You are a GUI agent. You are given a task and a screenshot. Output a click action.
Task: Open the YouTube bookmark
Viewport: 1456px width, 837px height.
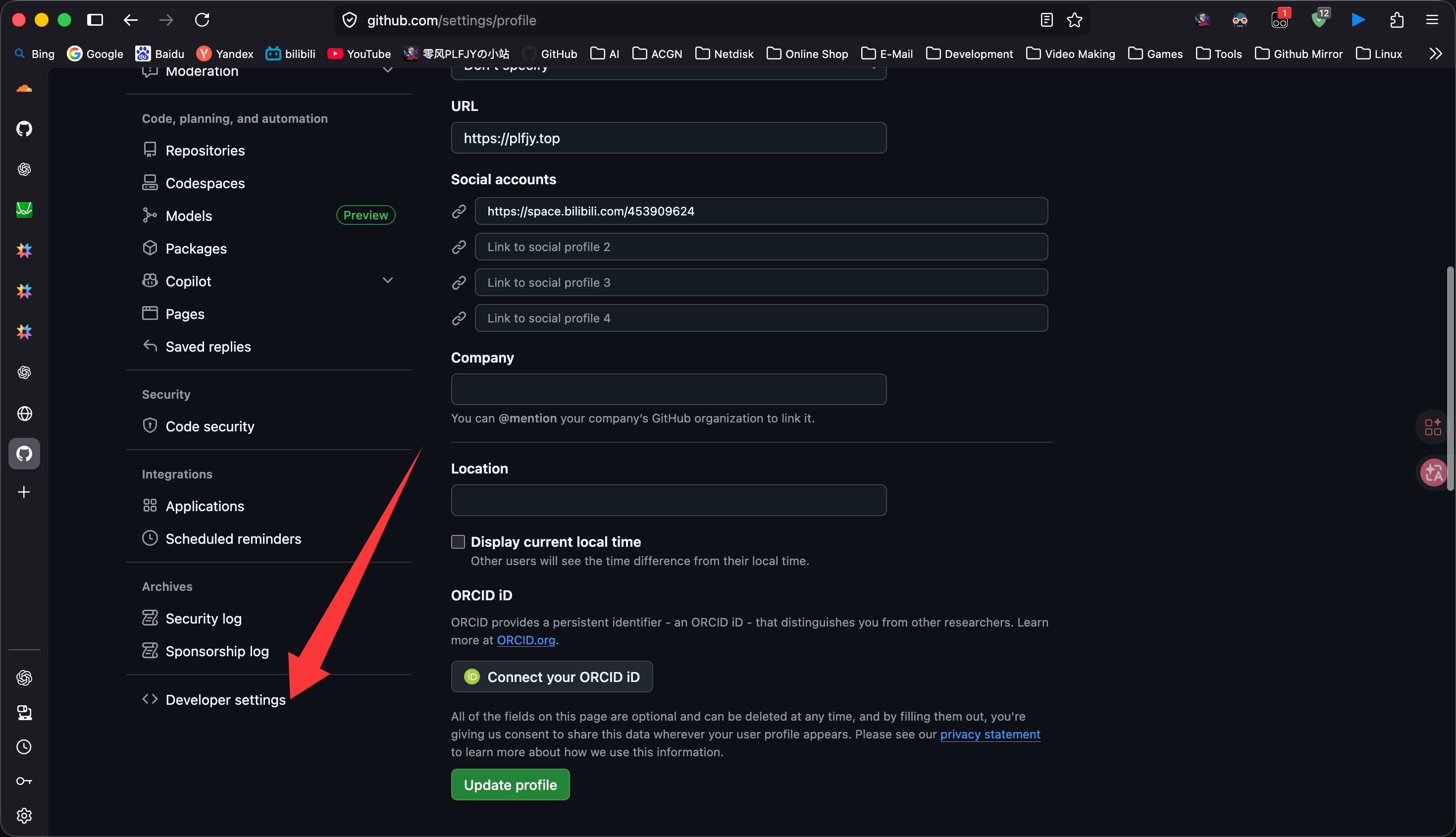[x=359, y=53]
